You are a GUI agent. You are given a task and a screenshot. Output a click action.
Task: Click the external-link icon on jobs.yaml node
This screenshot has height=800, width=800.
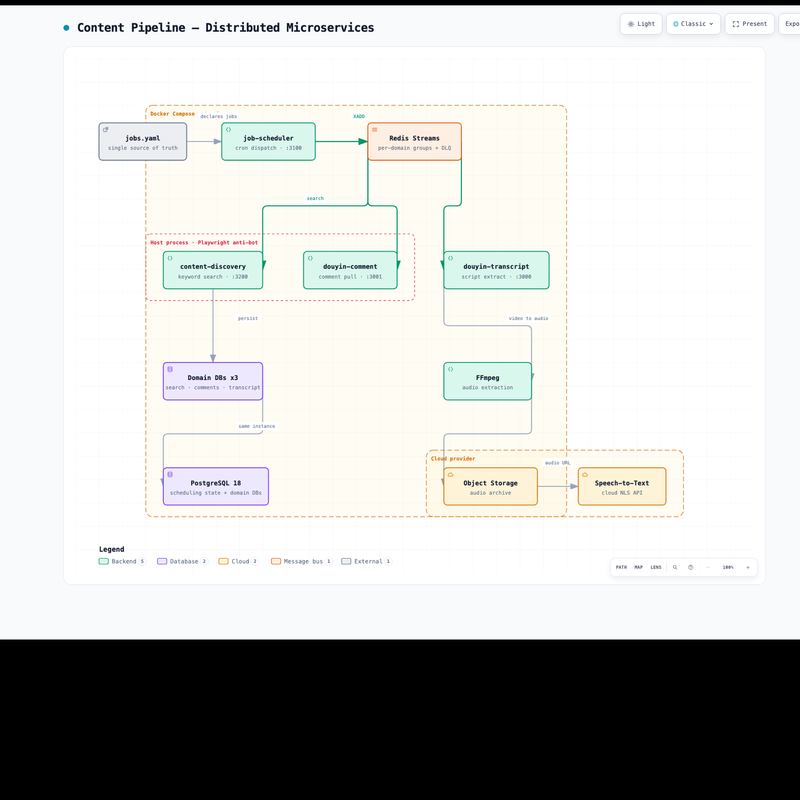coord(106,130)
